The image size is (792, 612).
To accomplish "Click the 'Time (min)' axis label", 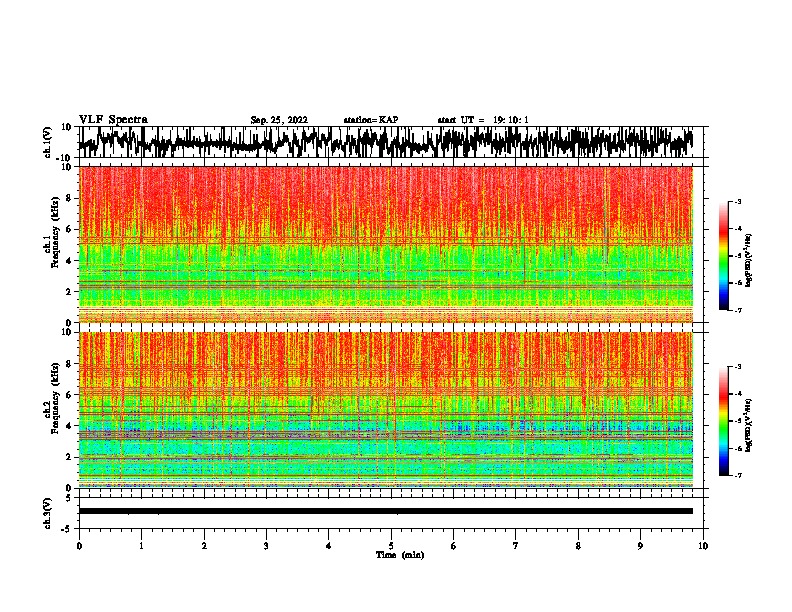I will [x=400, y=555].
